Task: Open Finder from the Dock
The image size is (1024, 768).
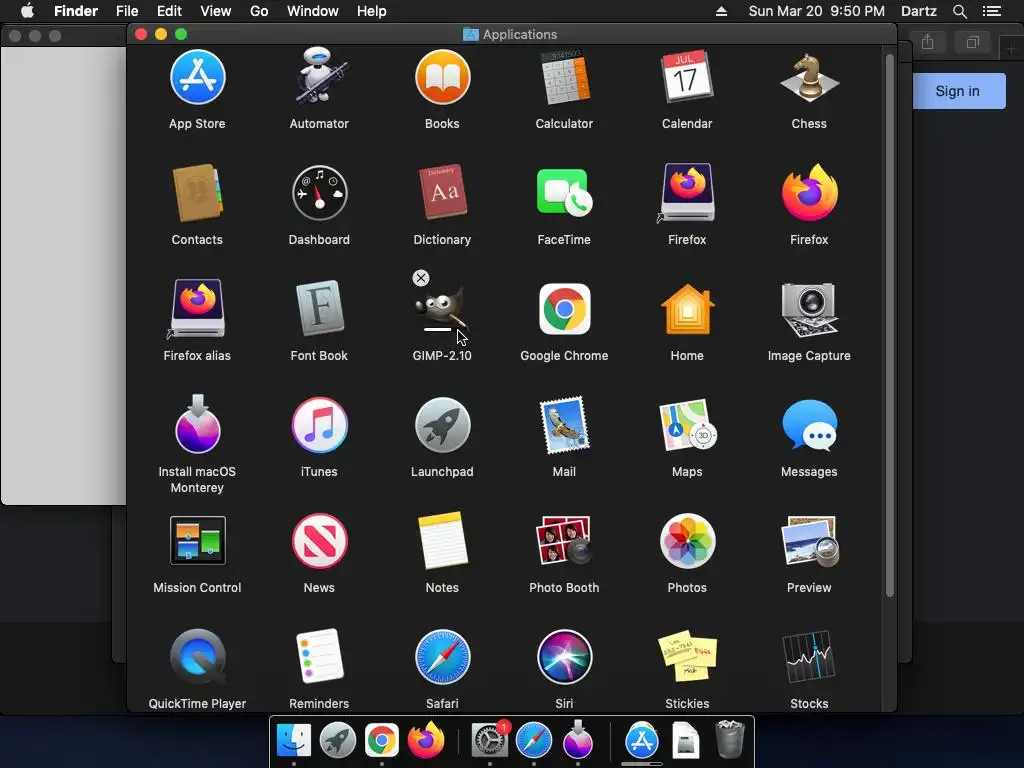Action: coord(294,741)
